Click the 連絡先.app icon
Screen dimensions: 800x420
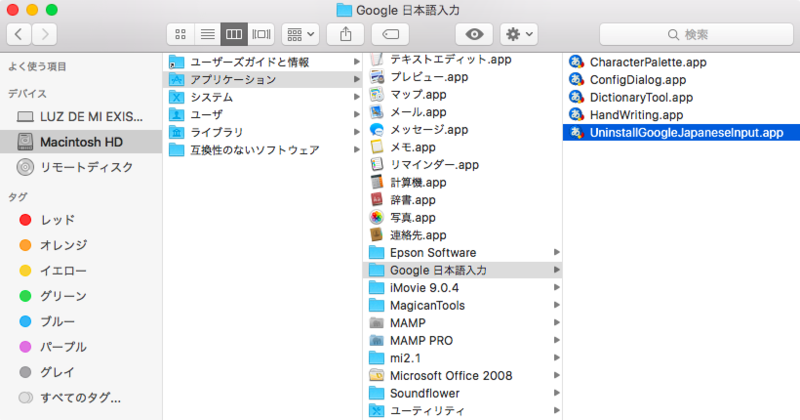point(377,235)
